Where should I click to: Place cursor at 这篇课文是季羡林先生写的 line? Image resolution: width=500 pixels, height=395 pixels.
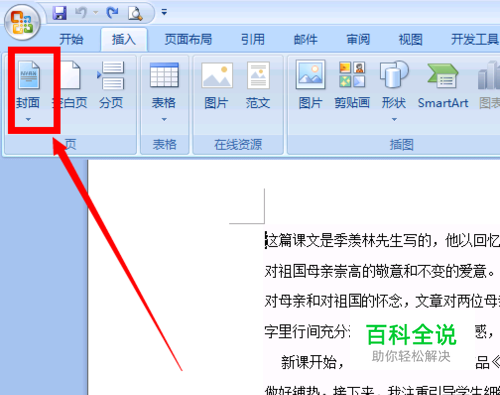tap(382, 241)
